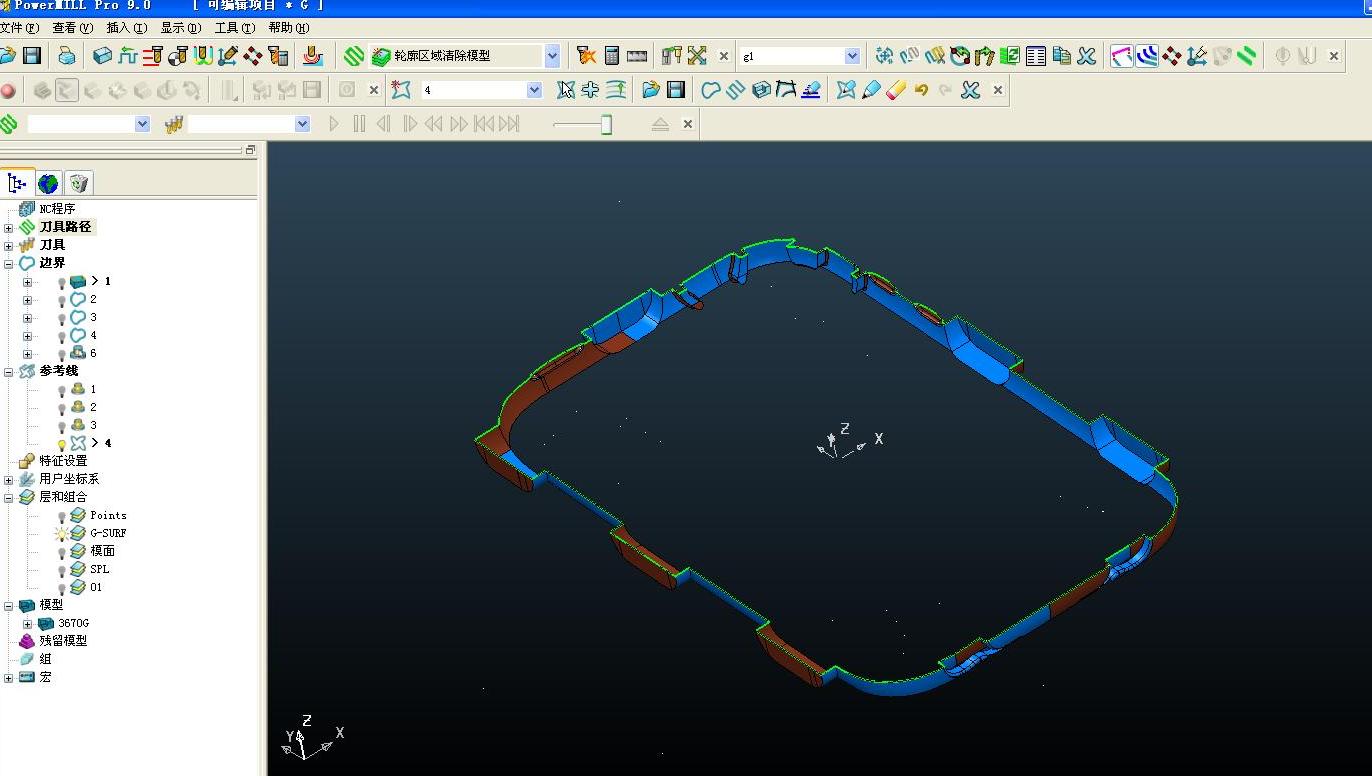Collapse the 边界 tree node
Image resolution: width=1372 pixels, height=776 pixels.
tap(9, 263)
